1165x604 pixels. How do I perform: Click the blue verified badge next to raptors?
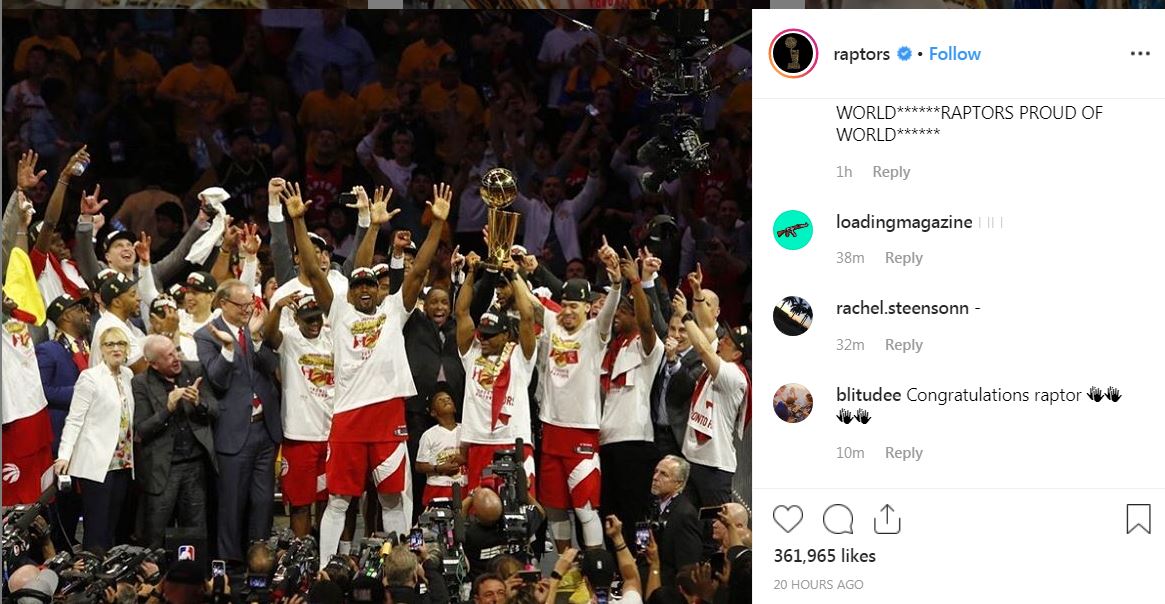pos(904,53)
